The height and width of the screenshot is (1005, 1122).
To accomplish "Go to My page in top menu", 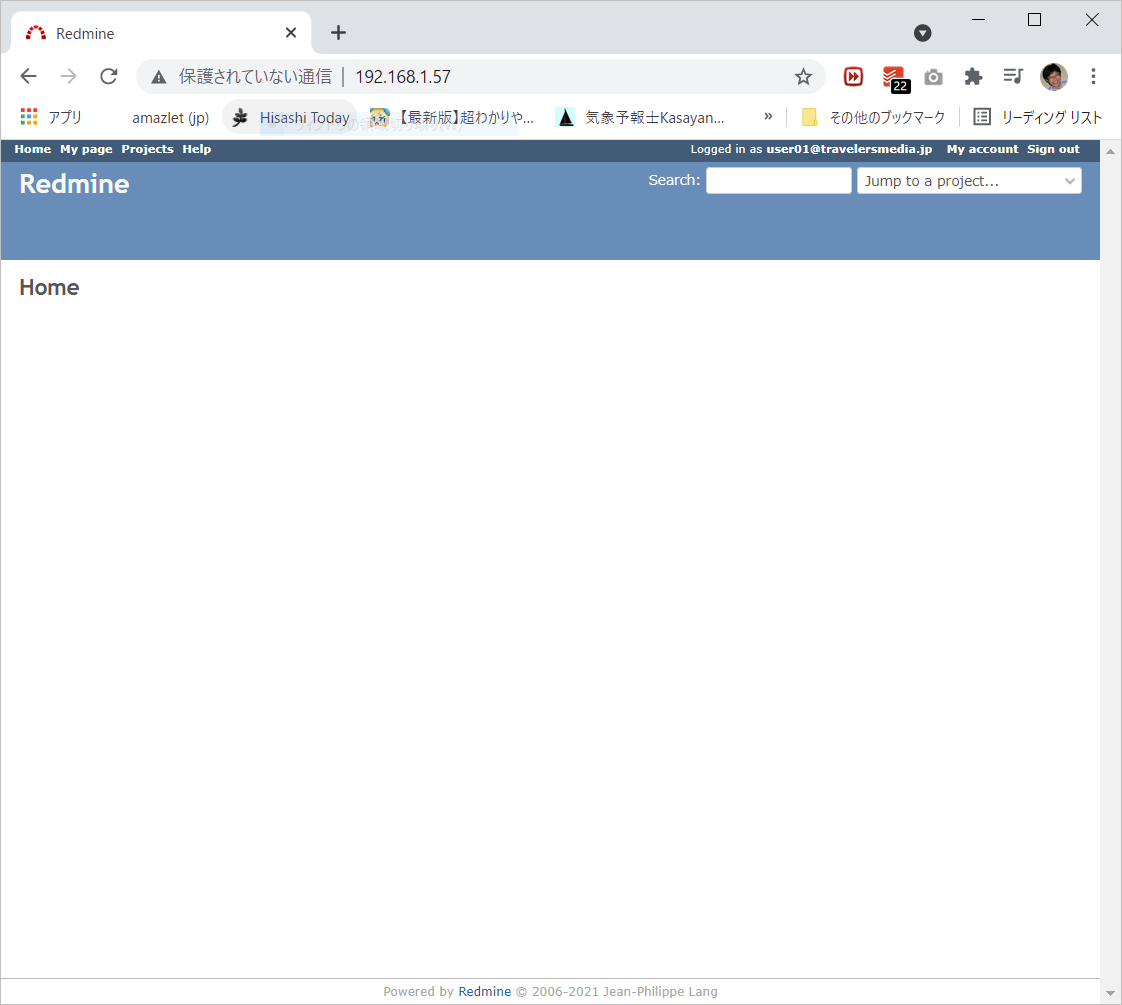I will [x=86, y=149].
